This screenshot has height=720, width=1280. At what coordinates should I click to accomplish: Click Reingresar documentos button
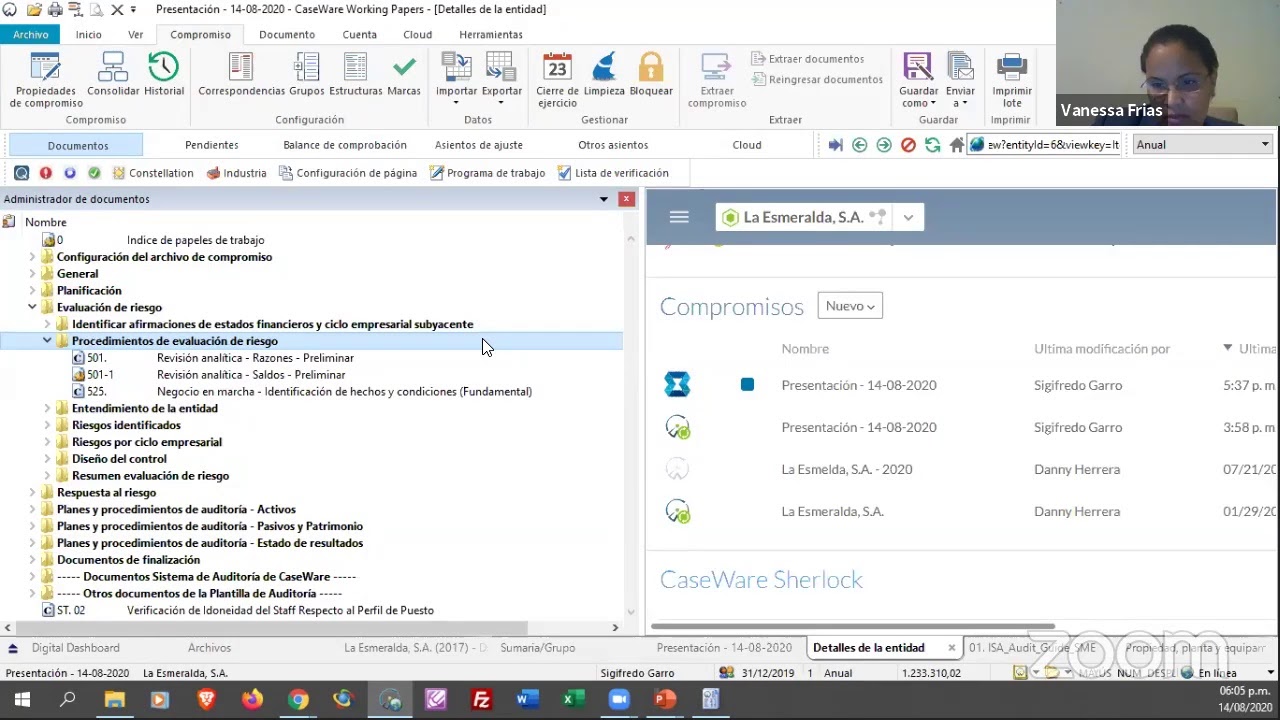point(816,79)
